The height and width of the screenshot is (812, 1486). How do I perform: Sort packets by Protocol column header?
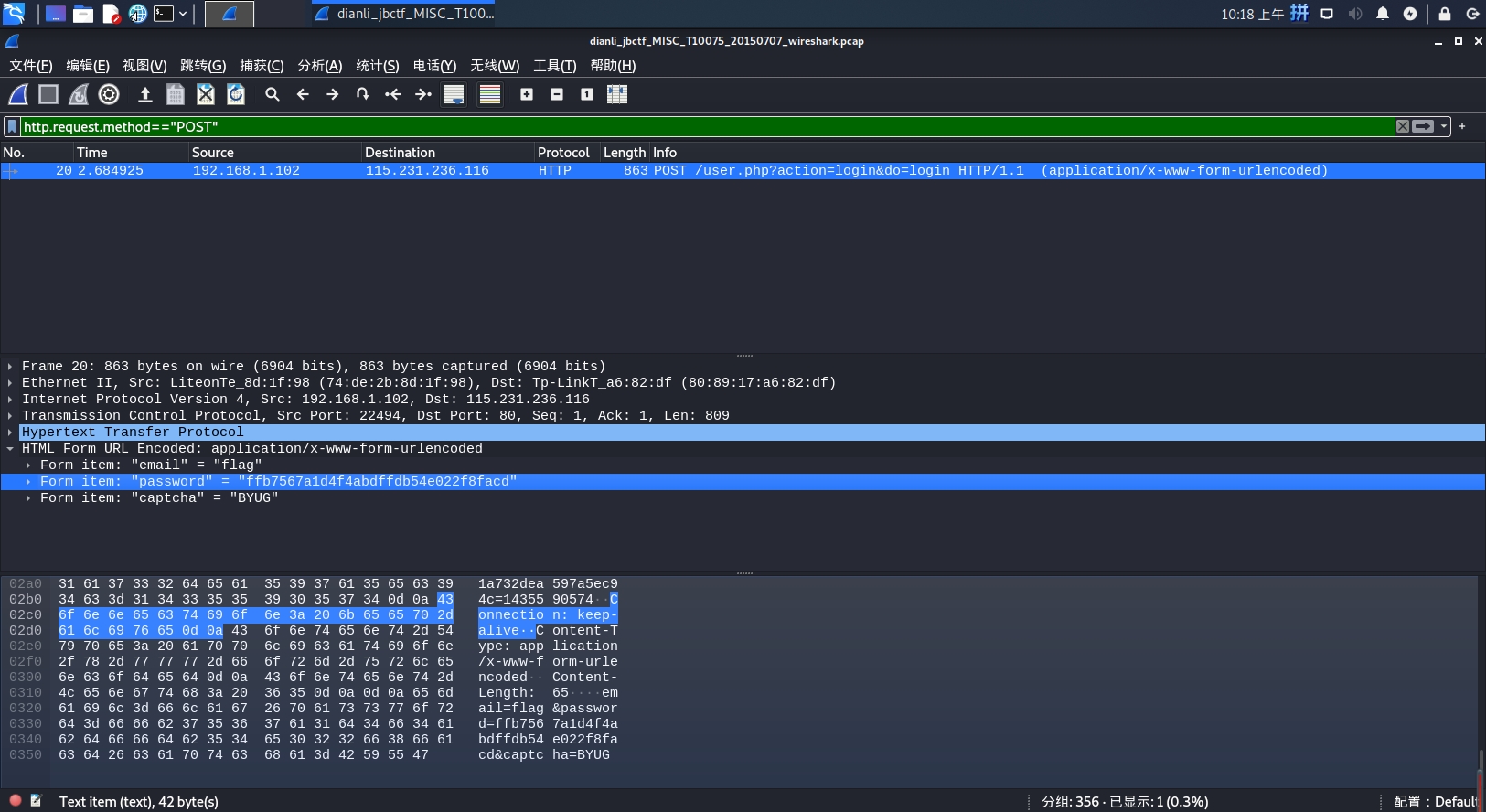(567, 153)
